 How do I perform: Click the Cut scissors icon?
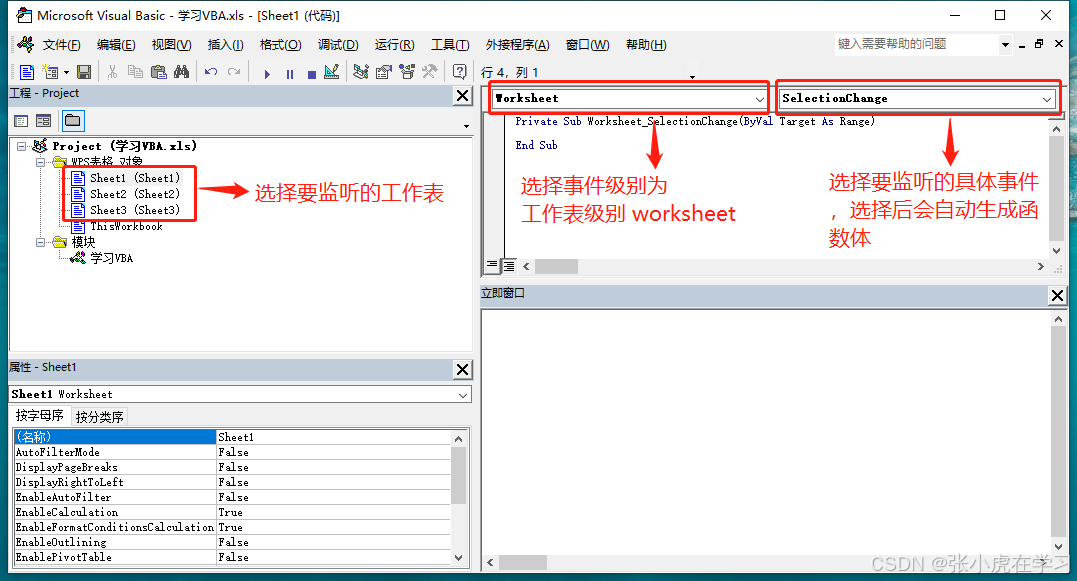point(113,72)
